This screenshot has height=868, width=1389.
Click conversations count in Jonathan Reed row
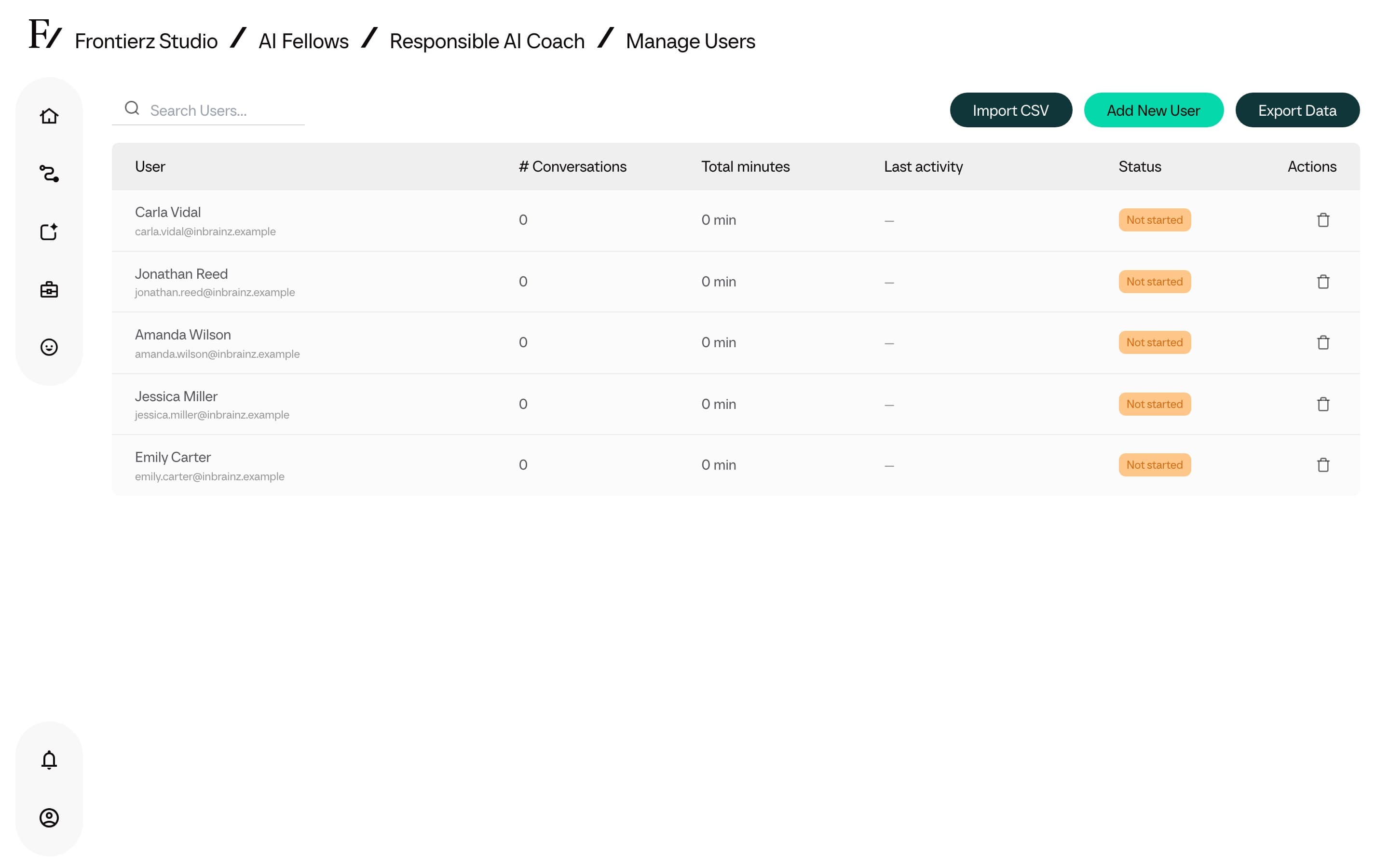pyautogui.click(x=523, y=281)
